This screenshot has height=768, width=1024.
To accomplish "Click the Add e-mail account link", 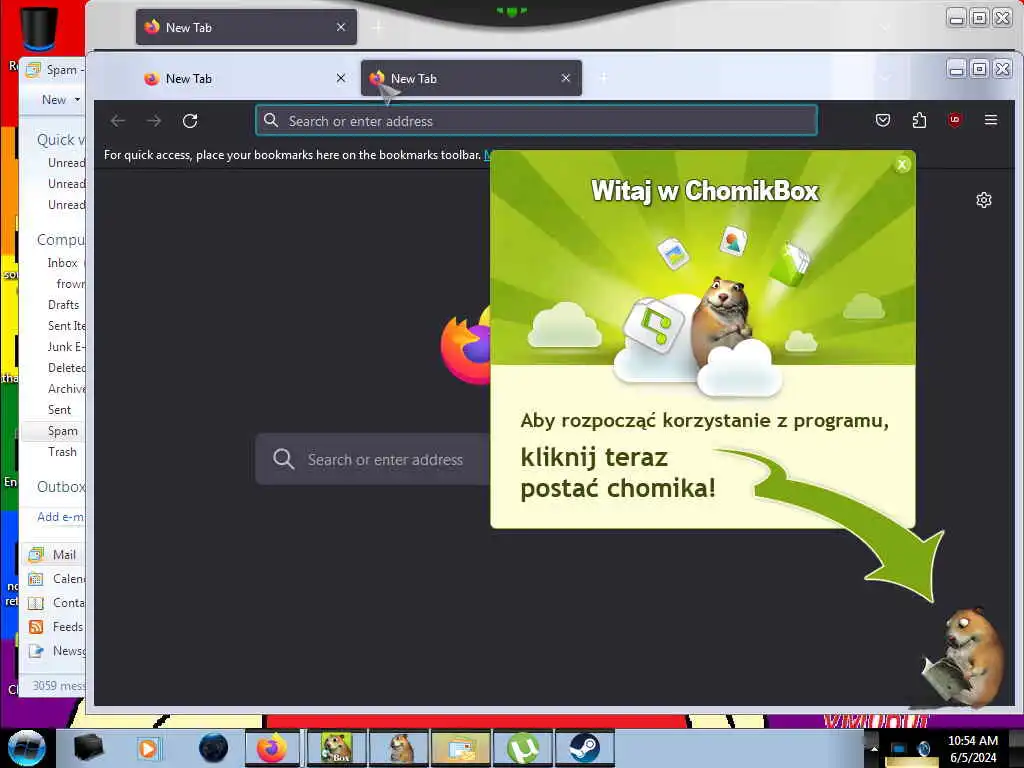I will point(61,517).
